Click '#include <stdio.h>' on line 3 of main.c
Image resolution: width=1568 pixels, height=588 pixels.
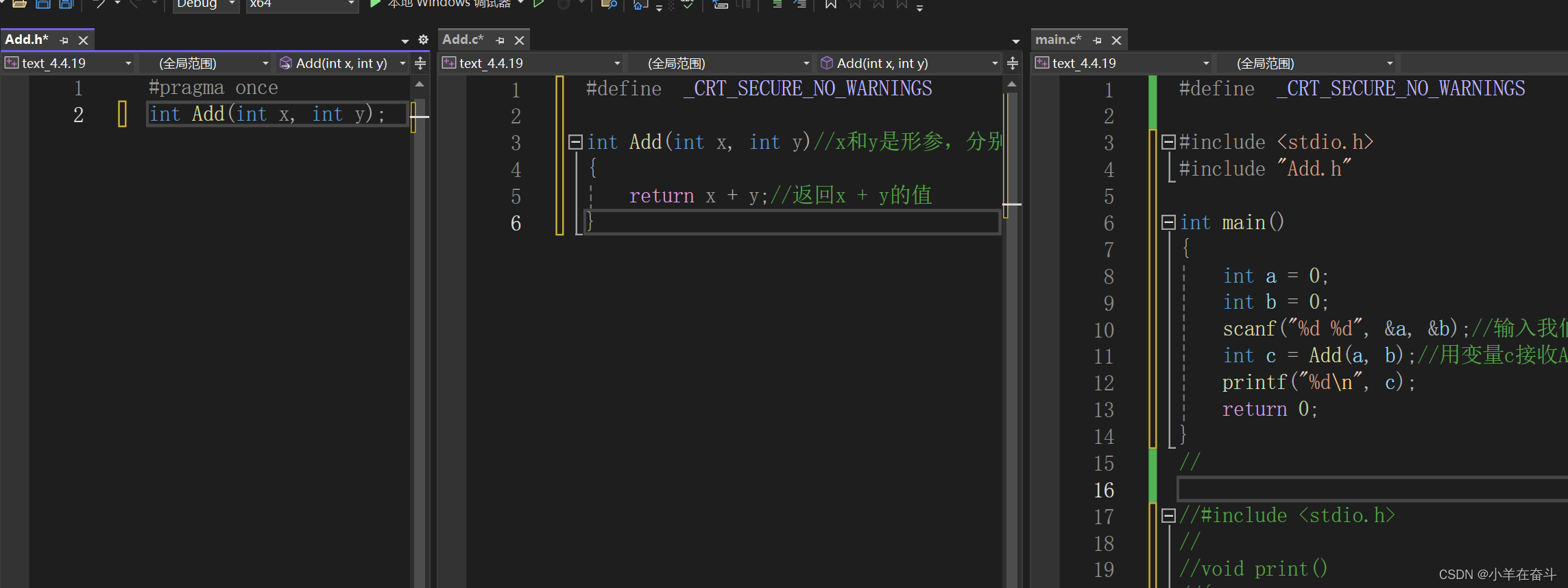coord(1276,142)
